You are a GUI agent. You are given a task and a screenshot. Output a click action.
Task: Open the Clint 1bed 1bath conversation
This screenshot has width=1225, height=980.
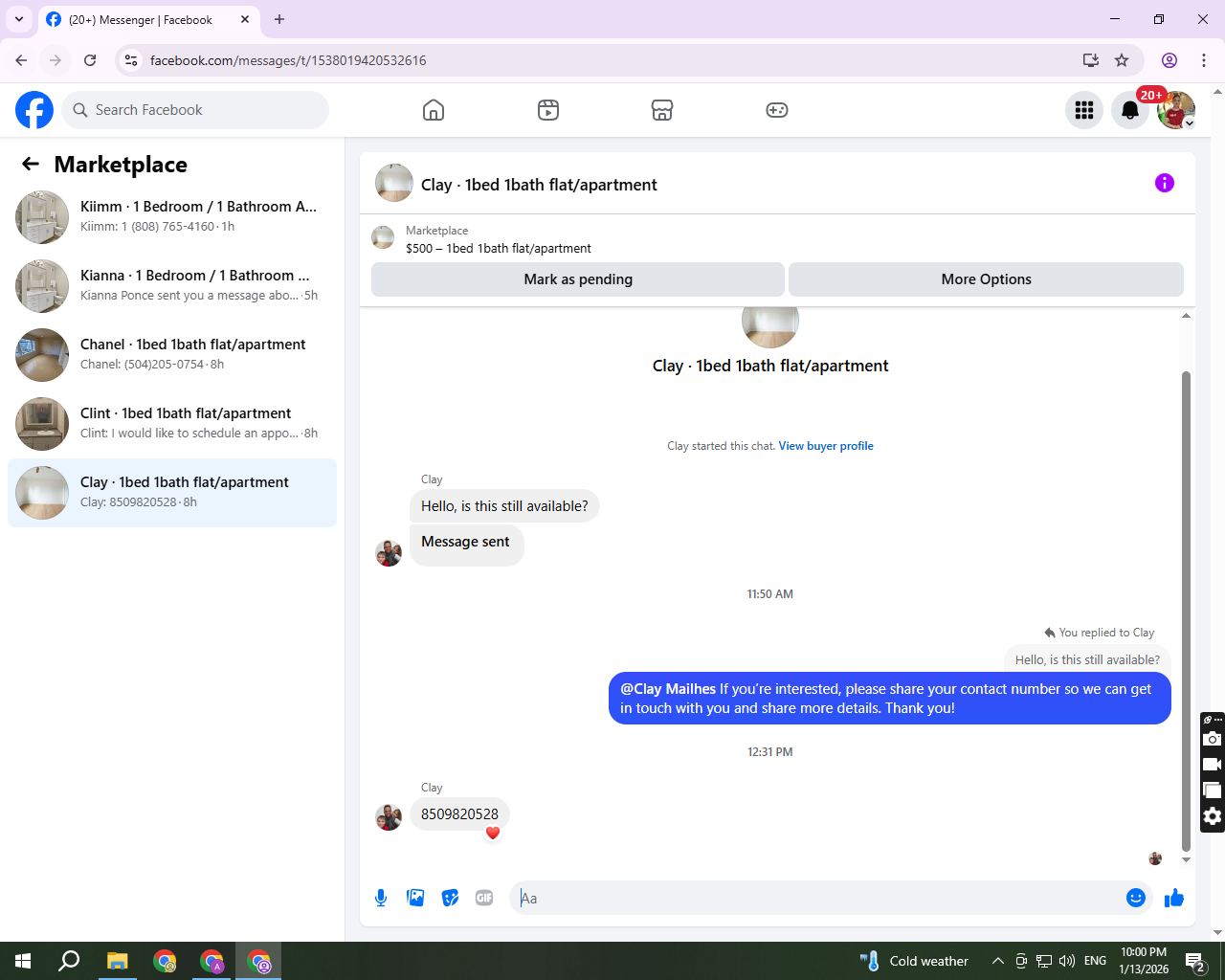coord(172,424)
